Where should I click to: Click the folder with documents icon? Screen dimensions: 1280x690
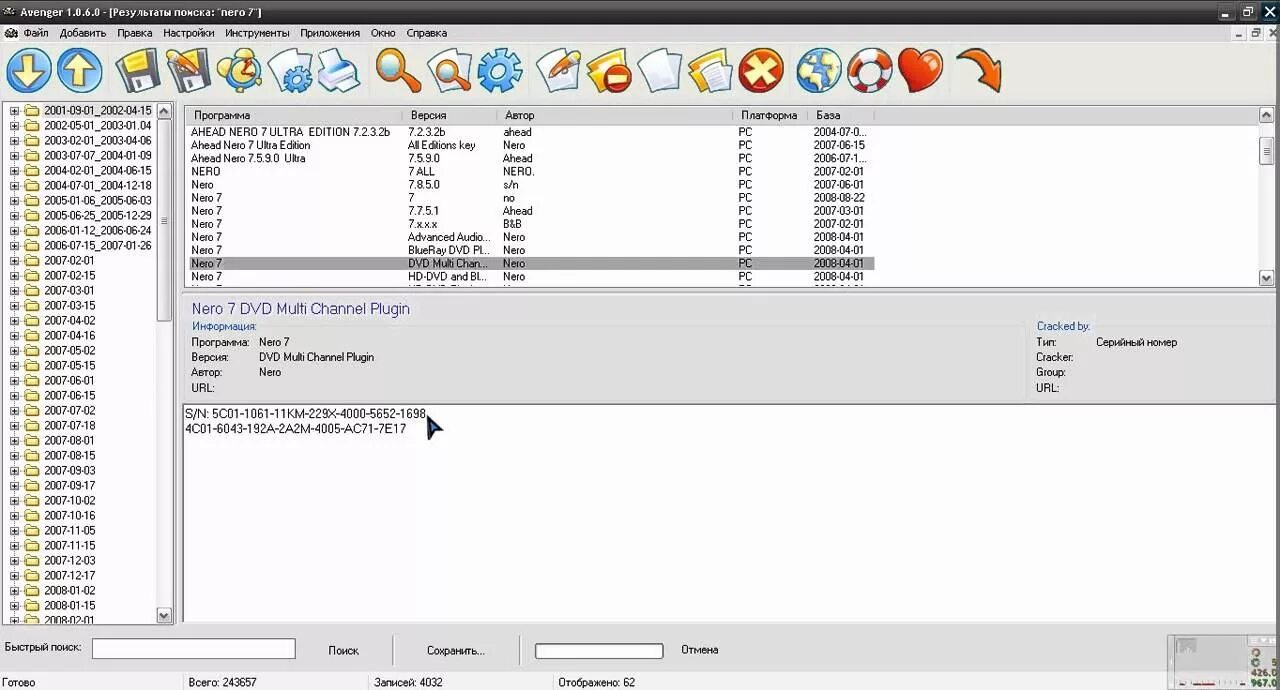[x=710, y=71]
